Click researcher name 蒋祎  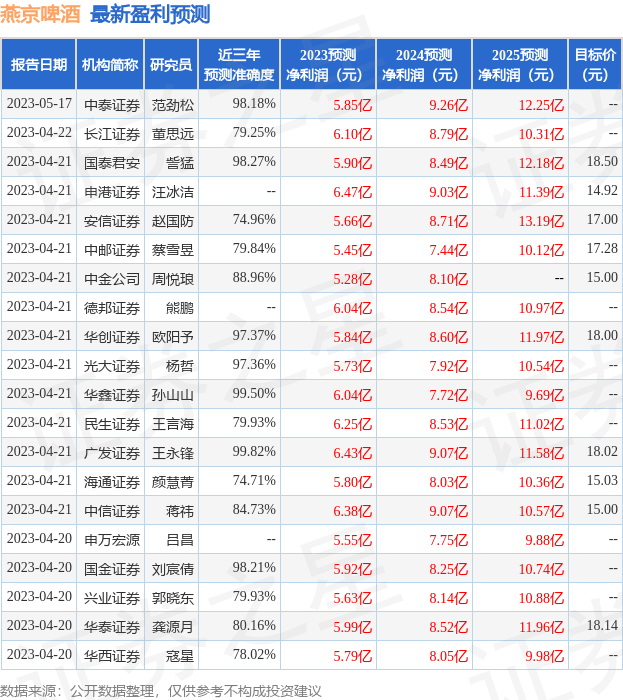tap(180, 511)
